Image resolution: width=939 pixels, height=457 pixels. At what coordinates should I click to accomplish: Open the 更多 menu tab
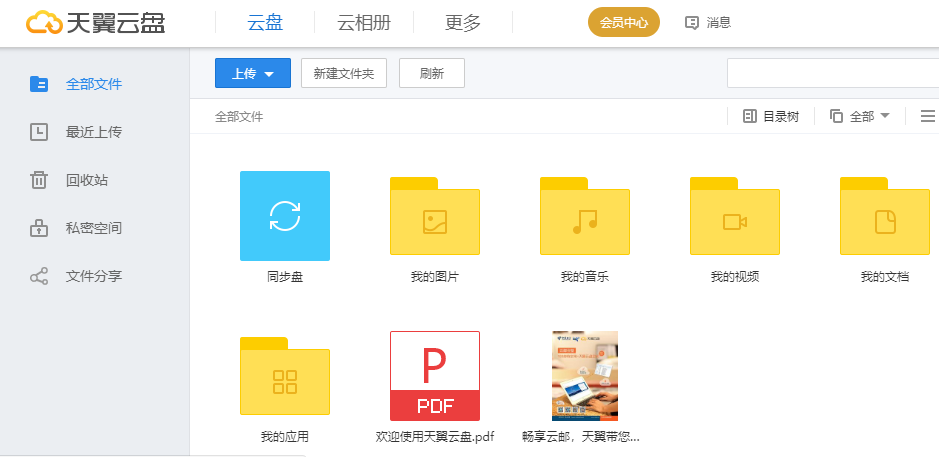[463, 23]
